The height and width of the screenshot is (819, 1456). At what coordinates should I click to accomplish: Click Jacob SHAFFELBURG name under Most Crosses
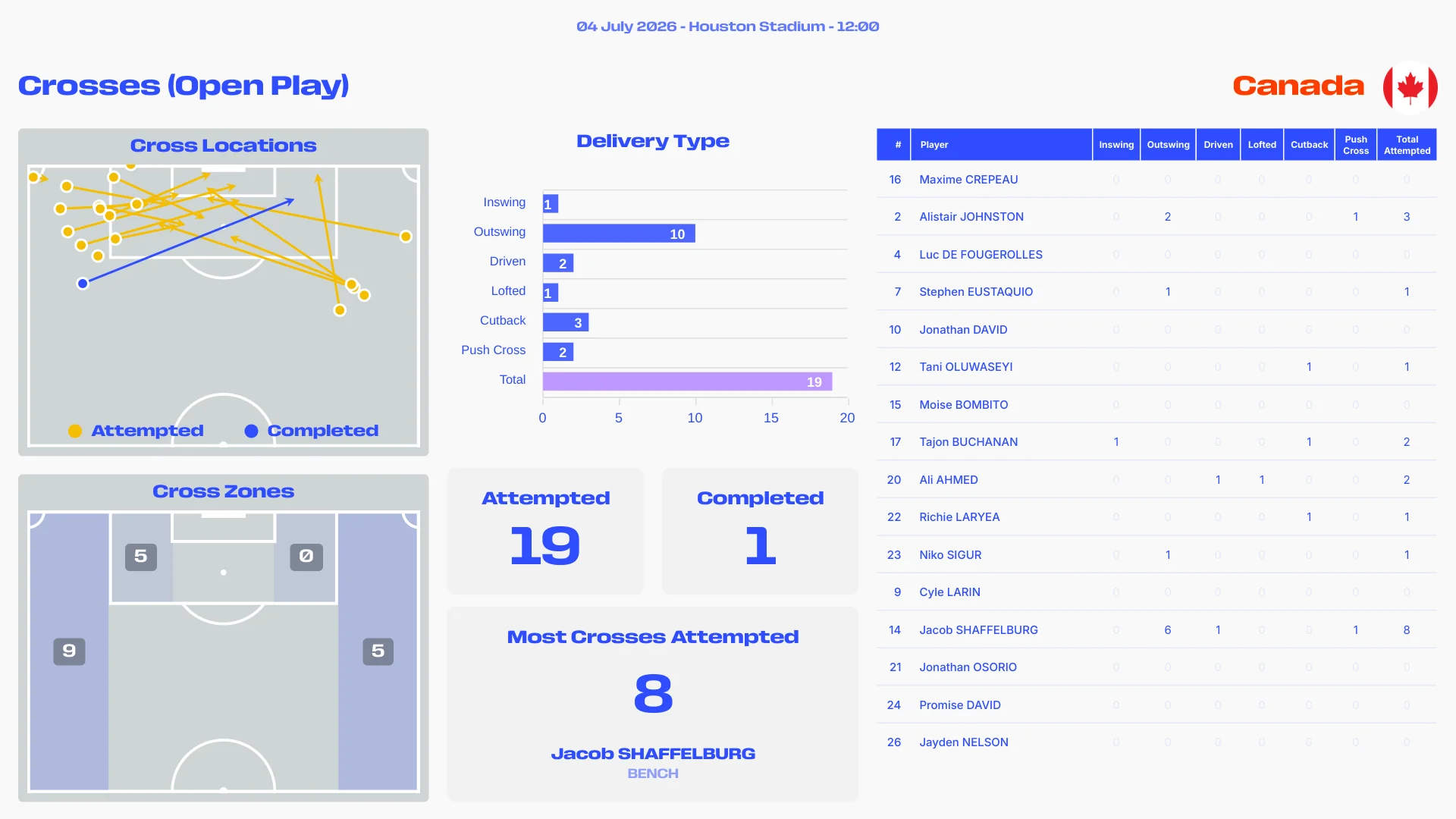[x=653, y=754]
